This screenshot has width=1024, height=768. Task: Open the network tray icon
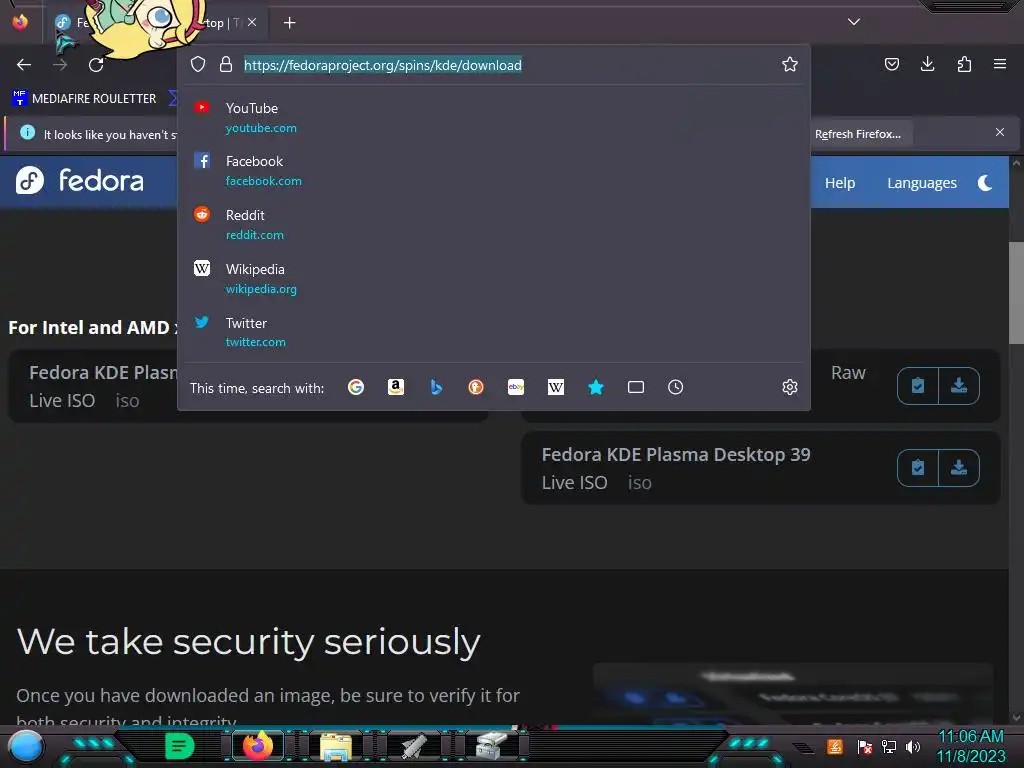pos(888,746)
